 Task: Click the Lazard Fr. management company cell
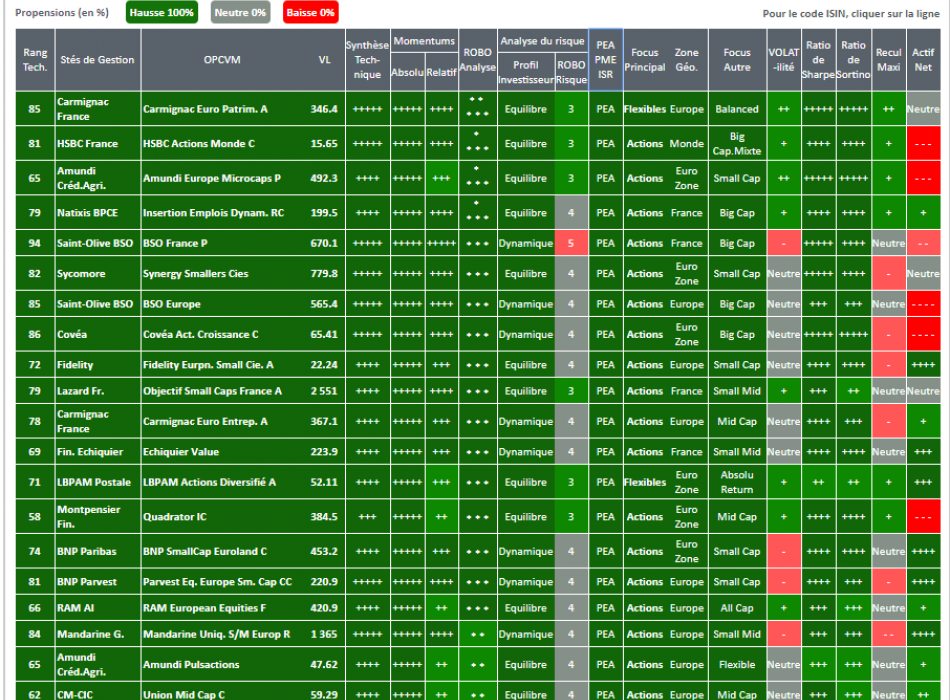click(98, 391)
